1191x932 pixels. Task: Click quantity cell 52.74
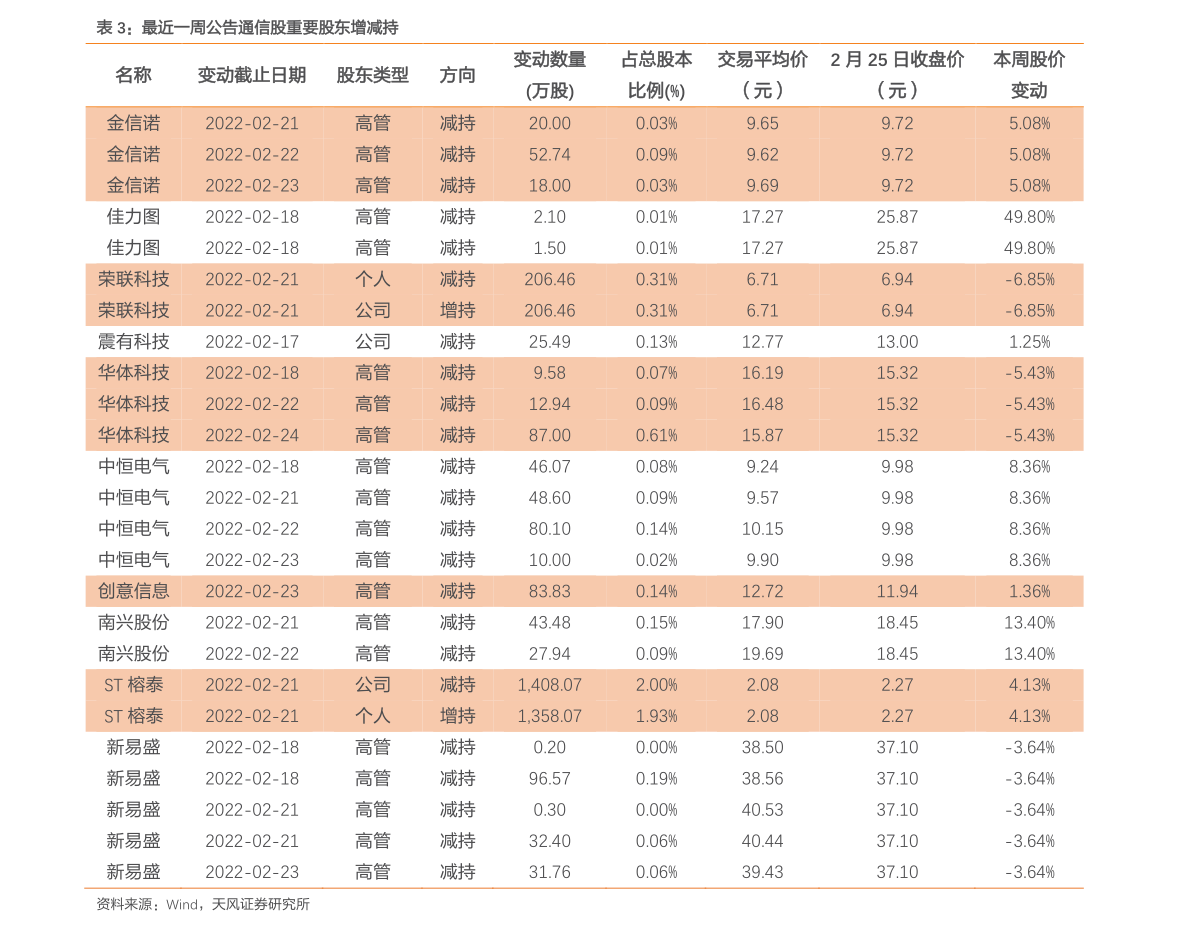[549, 154]
